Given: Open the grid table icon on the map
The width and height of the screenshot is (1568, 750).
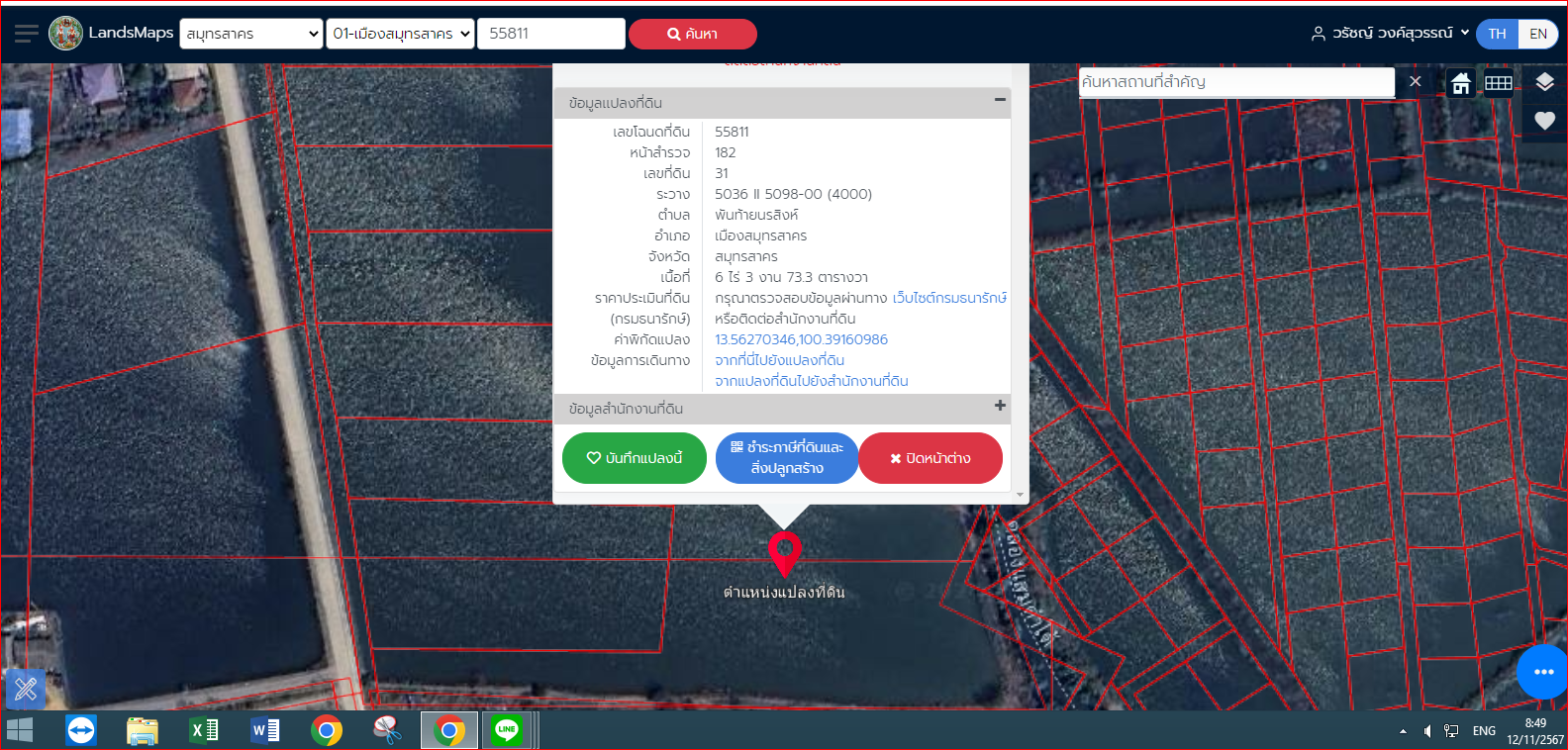Looking at the screenshot, I should [x=1499, y=83].
